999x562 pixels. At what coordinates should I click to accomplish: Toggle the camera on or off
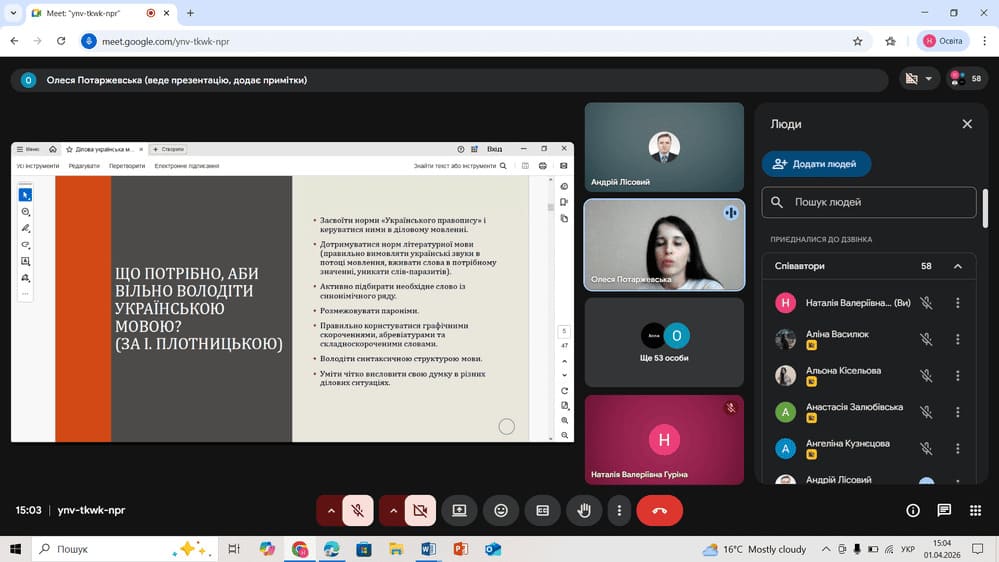click(420, 510)
